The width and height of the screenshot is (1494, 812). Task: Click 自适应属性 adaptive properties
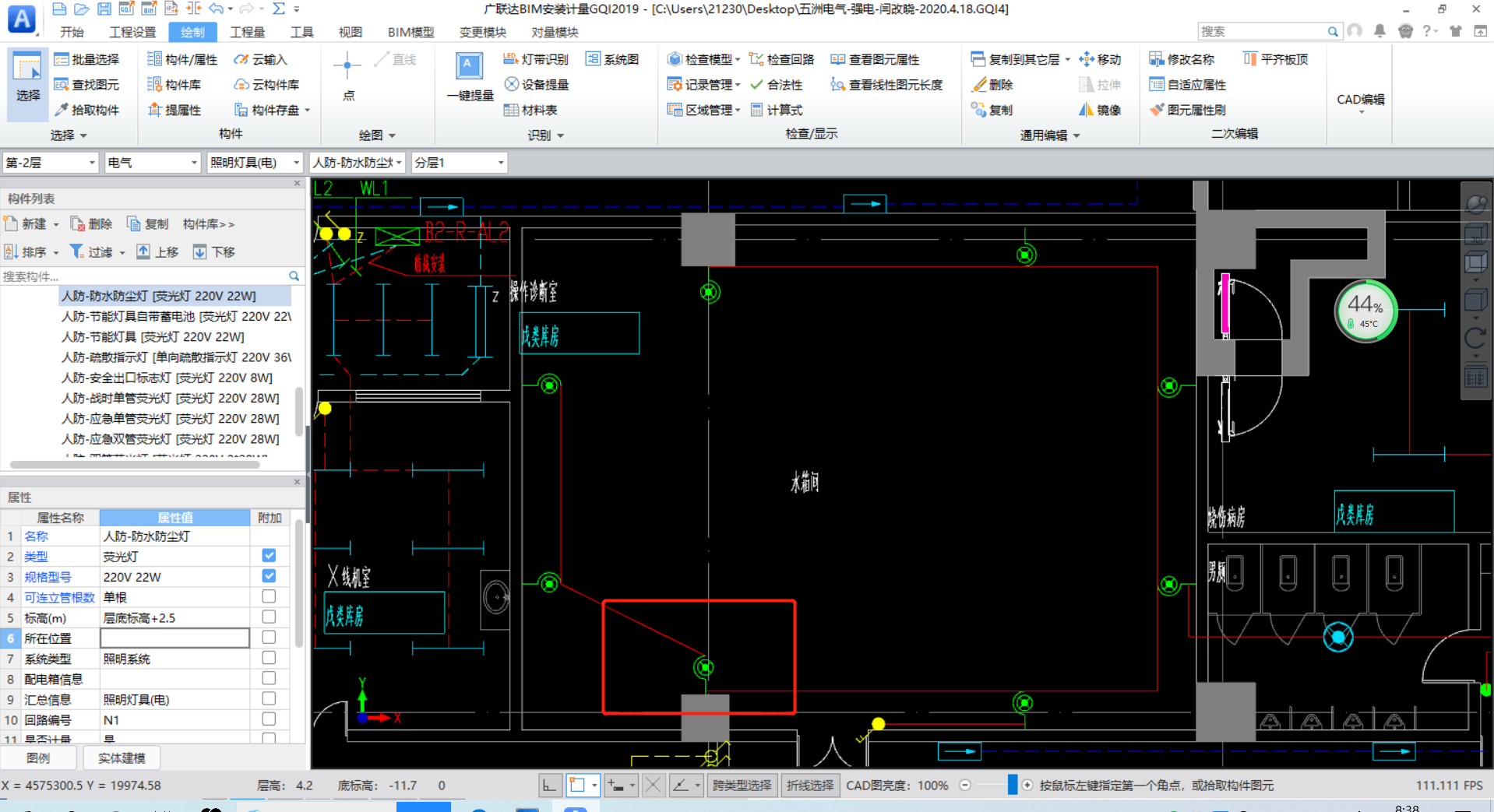tap(1187, 85)
